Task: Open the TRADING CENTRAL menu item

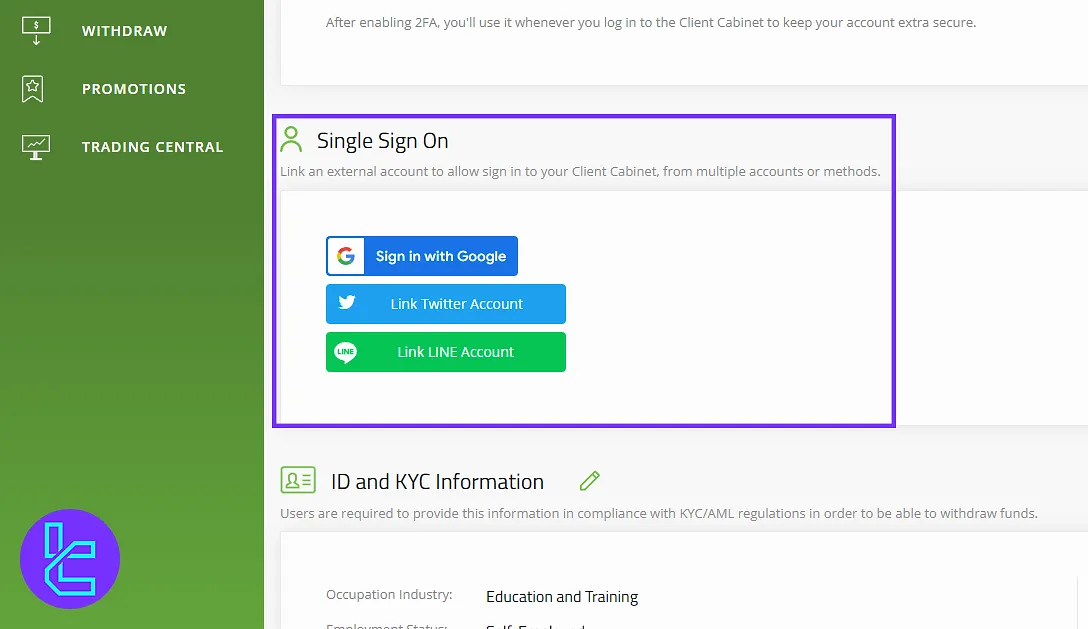Action: (x=153, y=147)
